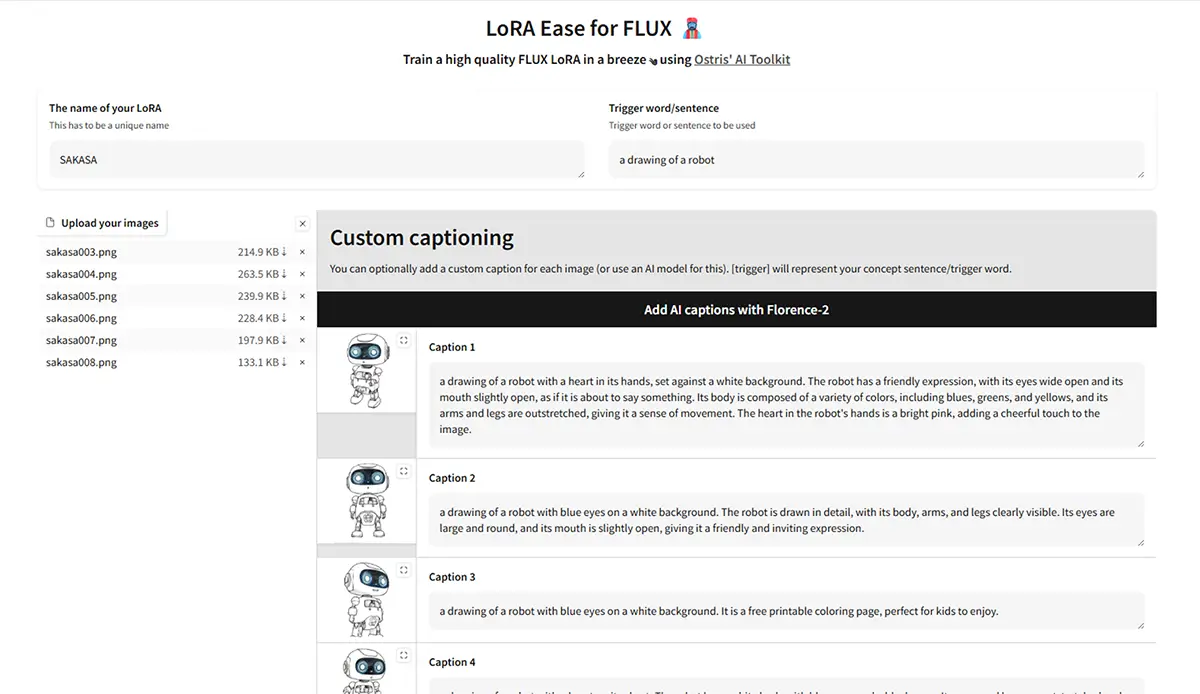The image size is (1200, 694).
Task: Expand Caption 1 robot image fullscreen
Action: click(404, 340)
